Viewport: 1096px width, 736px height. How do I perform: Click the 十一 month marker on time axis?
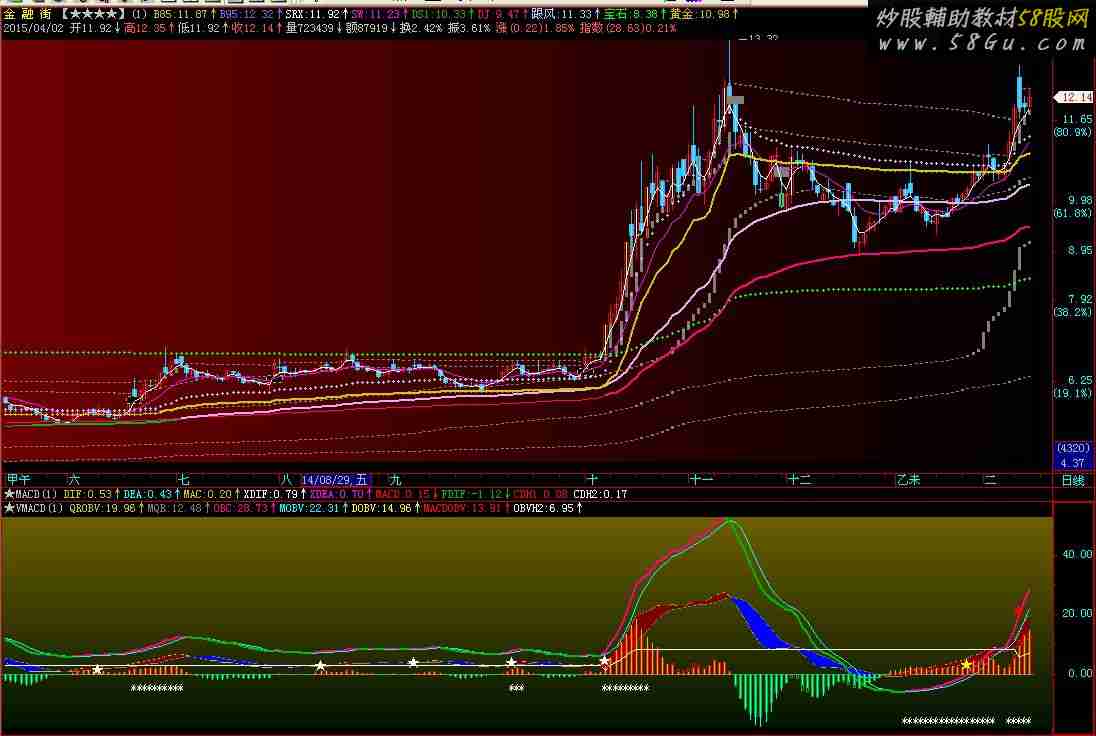tap(701, 480)
